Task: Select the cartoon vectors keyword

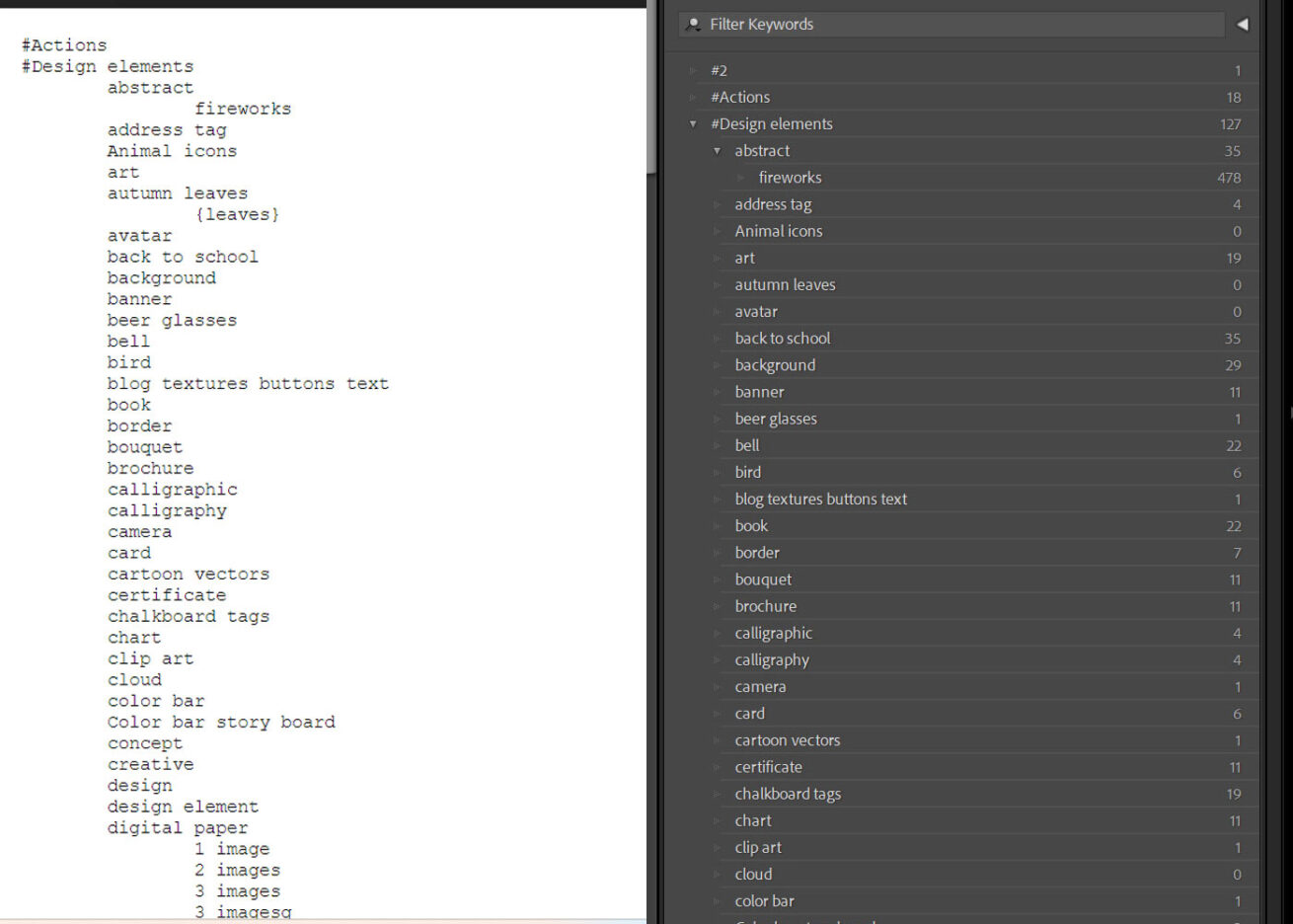Action: [787, 740]
